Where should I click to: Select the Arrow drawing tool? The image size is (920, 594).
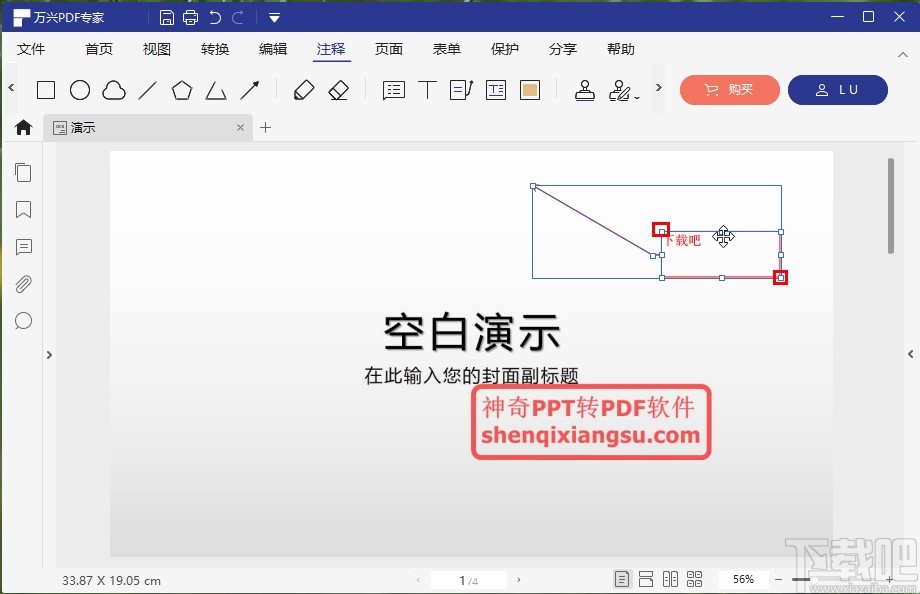click(249, 89)
